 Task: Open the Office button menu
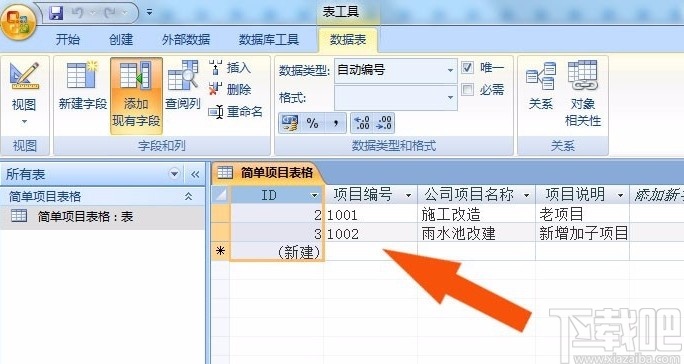(x=17, y=21)
